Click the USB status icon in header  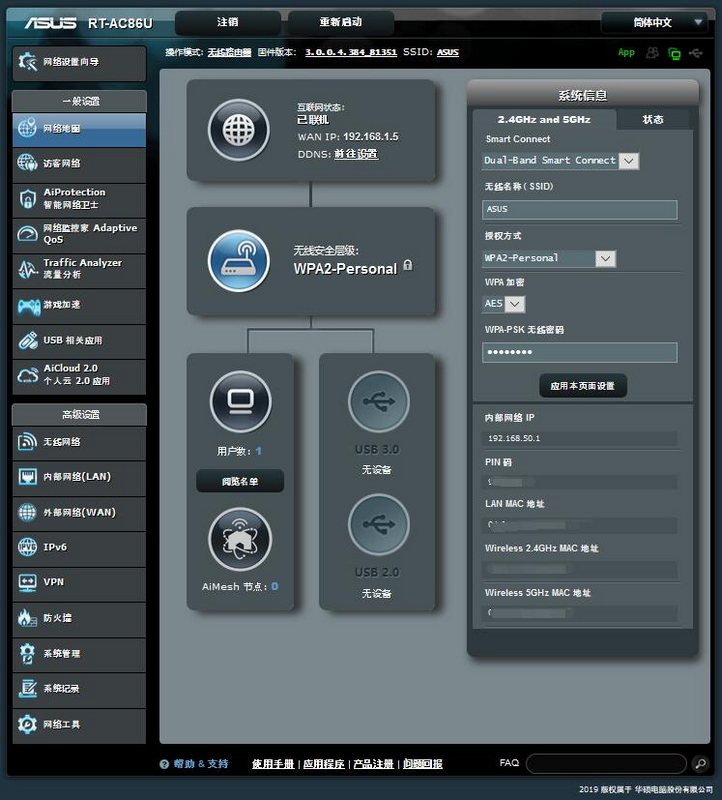(x=695, y=53)
